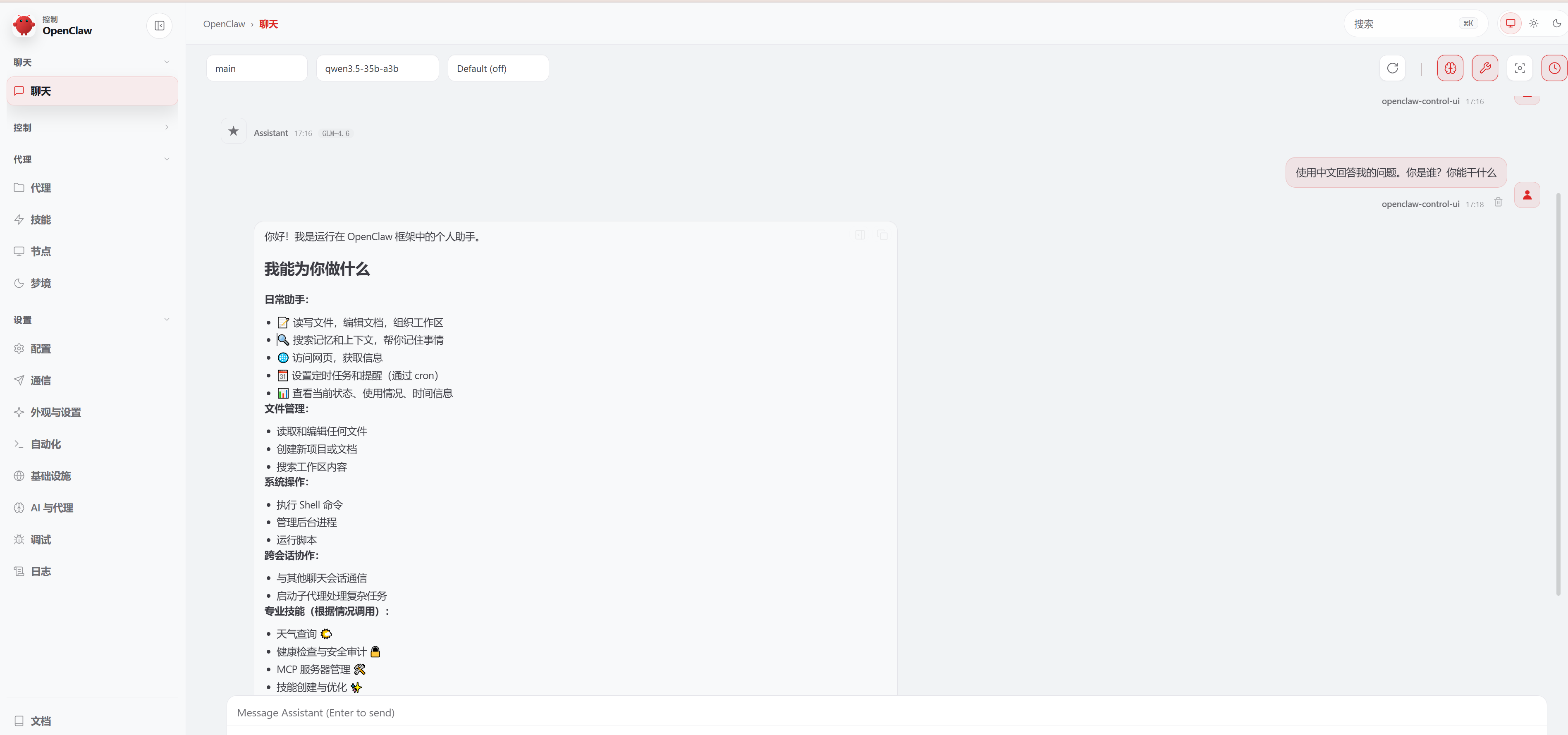Click the red user avatar icon
The image size is (1568, 735).
click(1527, 195)
